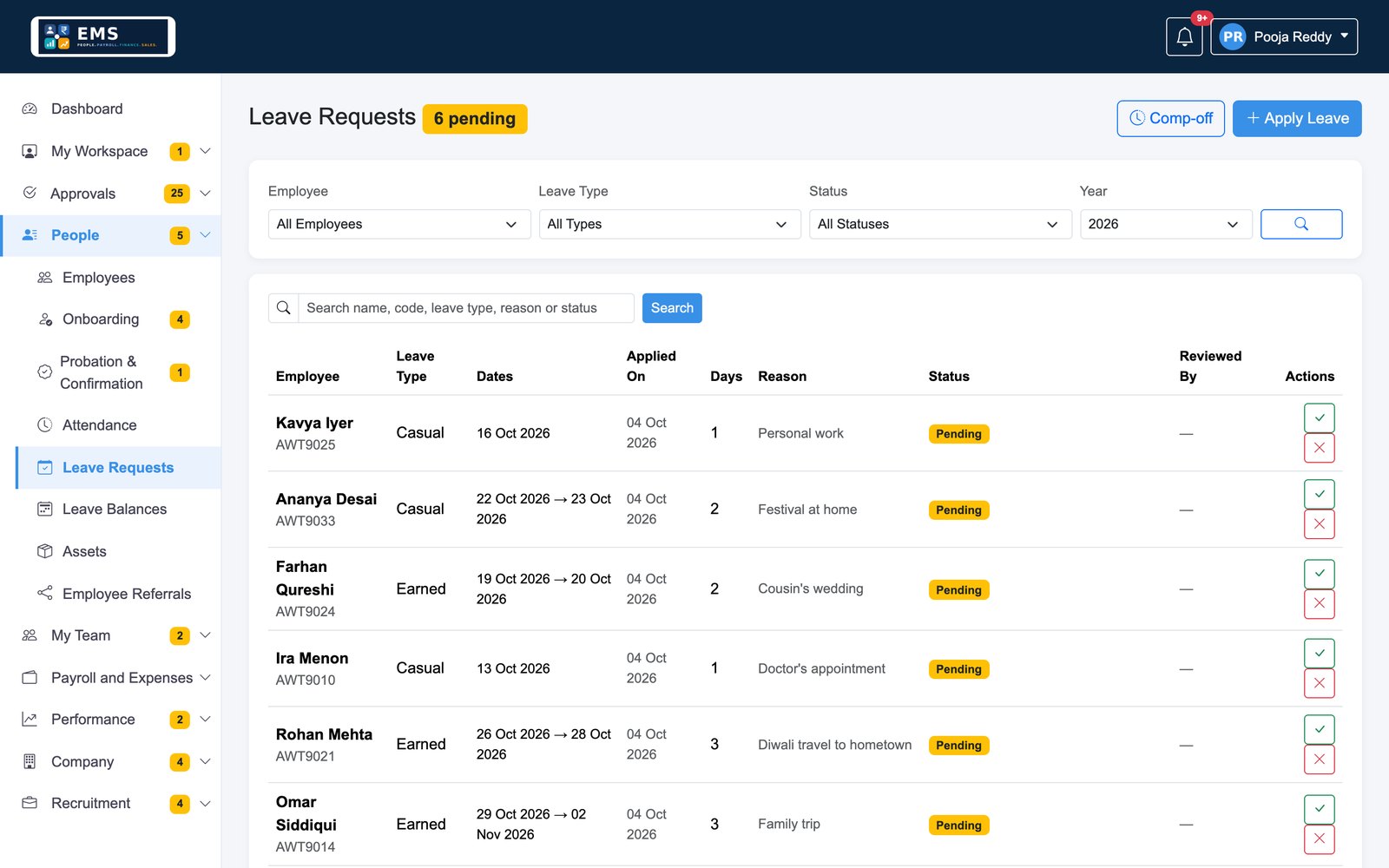
Task: Open the notifications bell
Action: tap(1184, 36)
